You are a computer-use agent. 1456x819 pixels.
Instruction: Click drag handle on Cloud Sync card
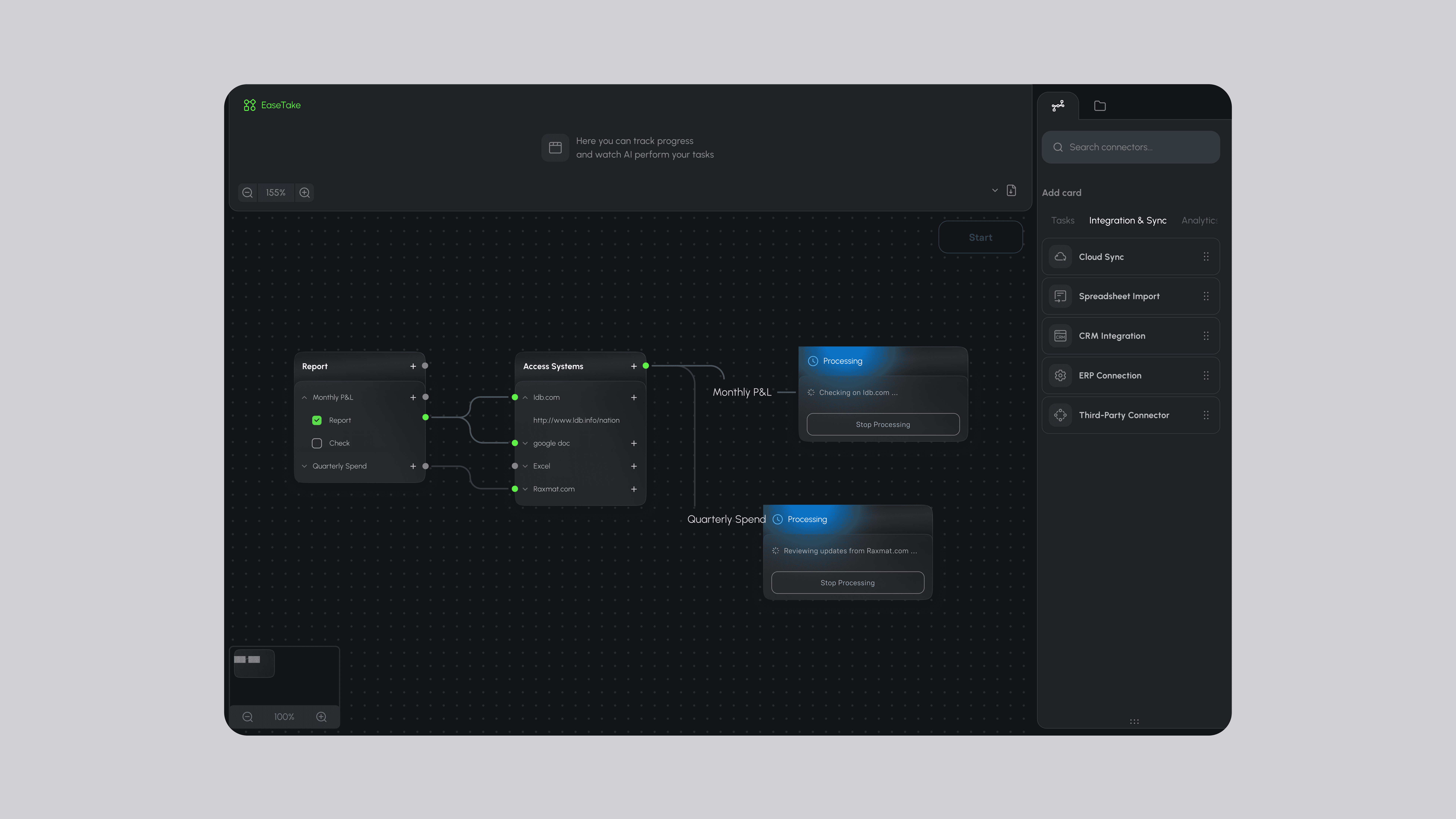pos(1206,257)
